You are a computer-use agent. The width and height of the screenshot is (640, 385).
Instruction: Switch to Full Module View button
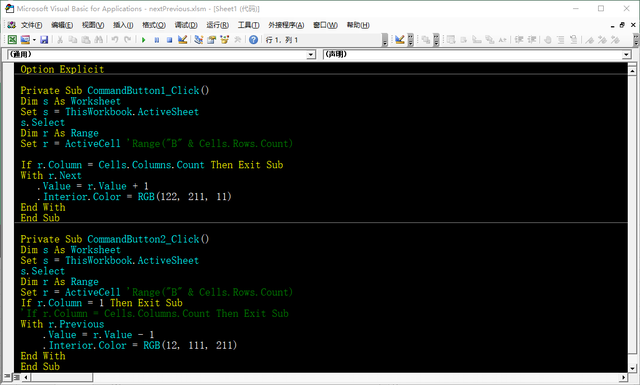17,377
